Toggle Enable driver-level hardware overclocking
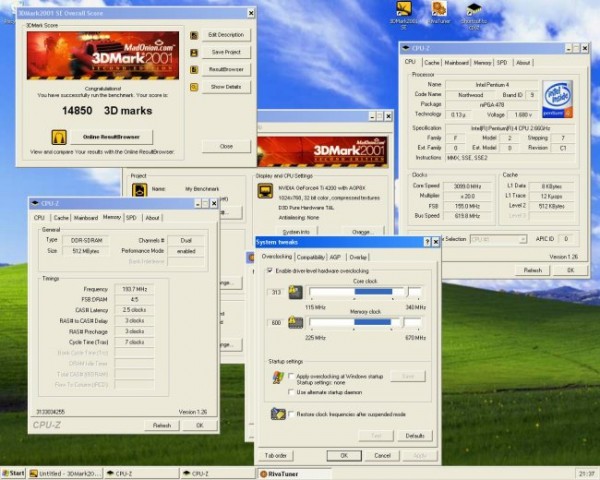 point(270,271)
